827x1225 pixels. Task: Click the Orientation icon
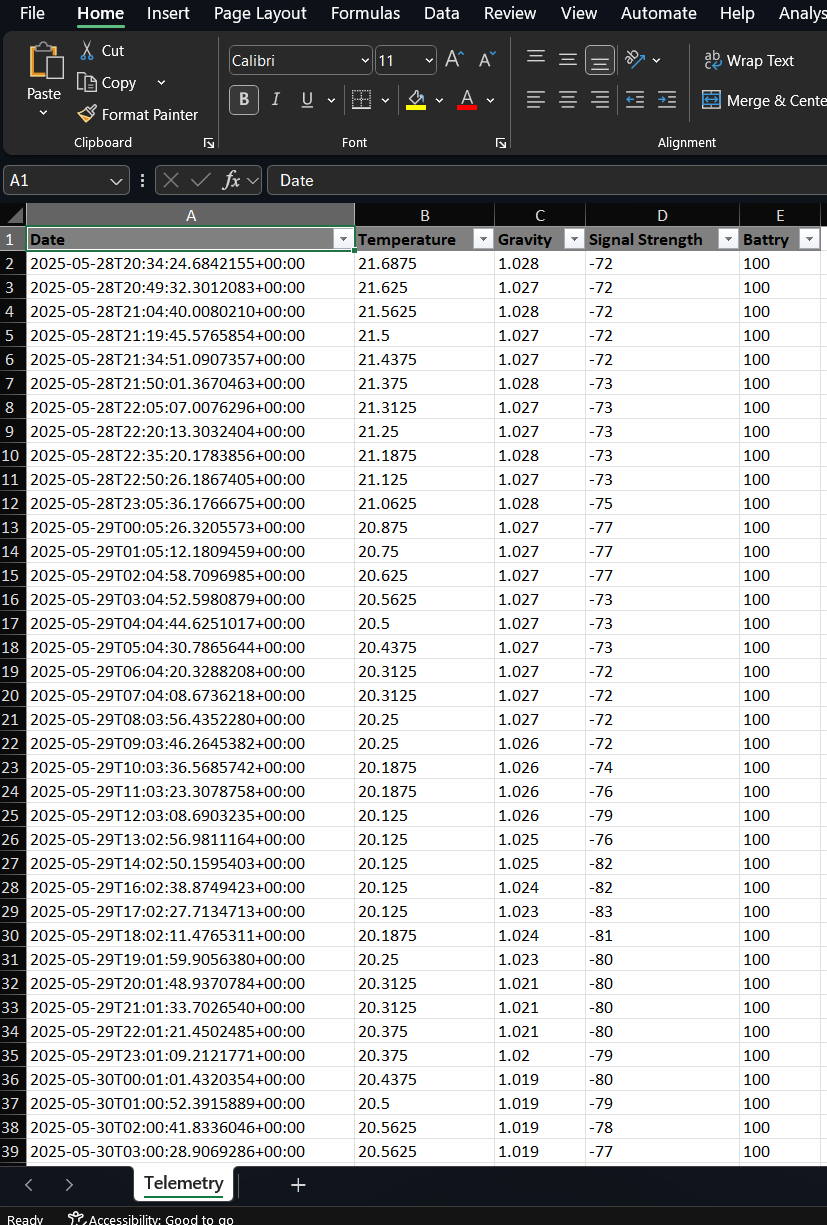[635, 60]
